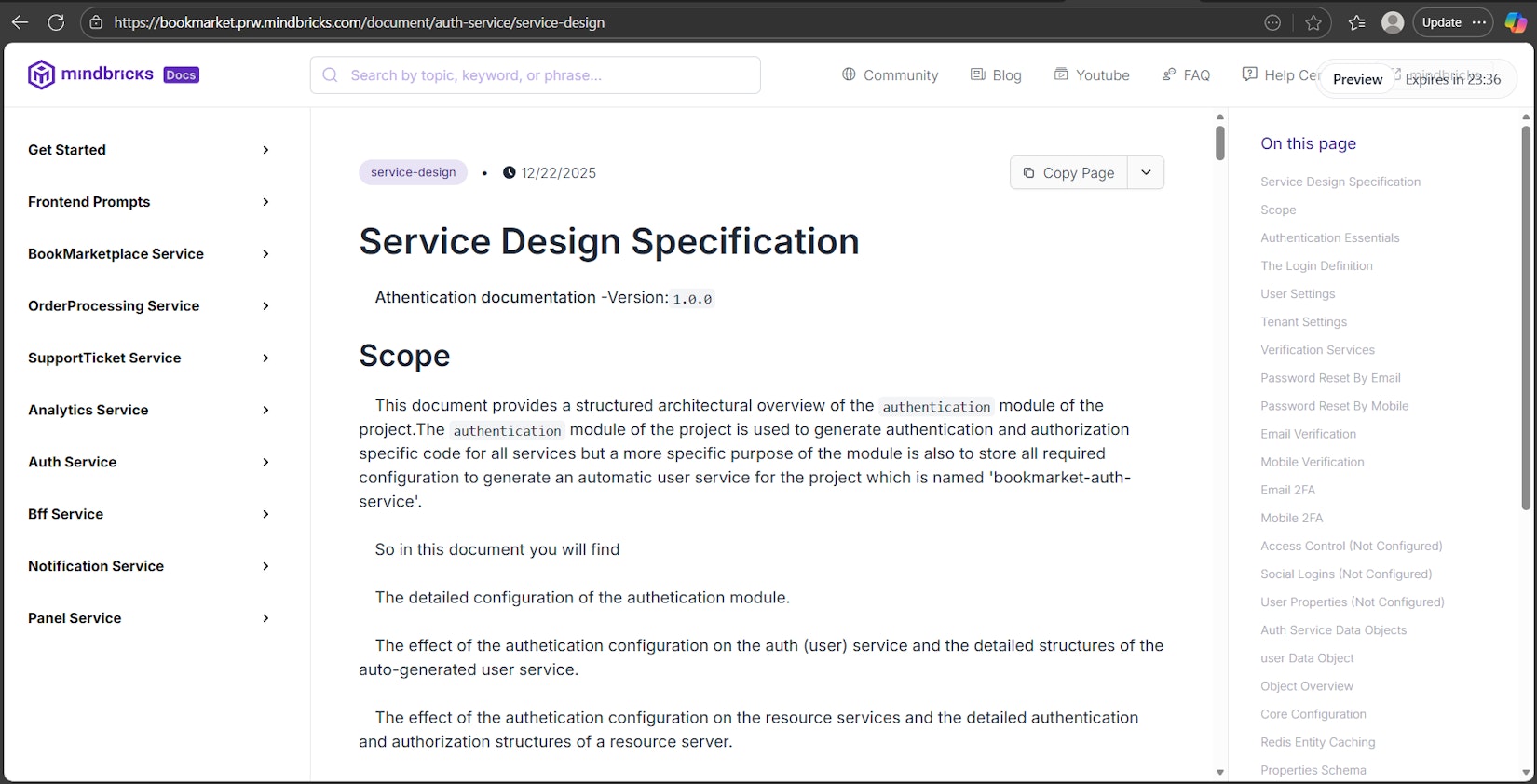
Task: Go to the Blog nav item
Action: point(996,75)
